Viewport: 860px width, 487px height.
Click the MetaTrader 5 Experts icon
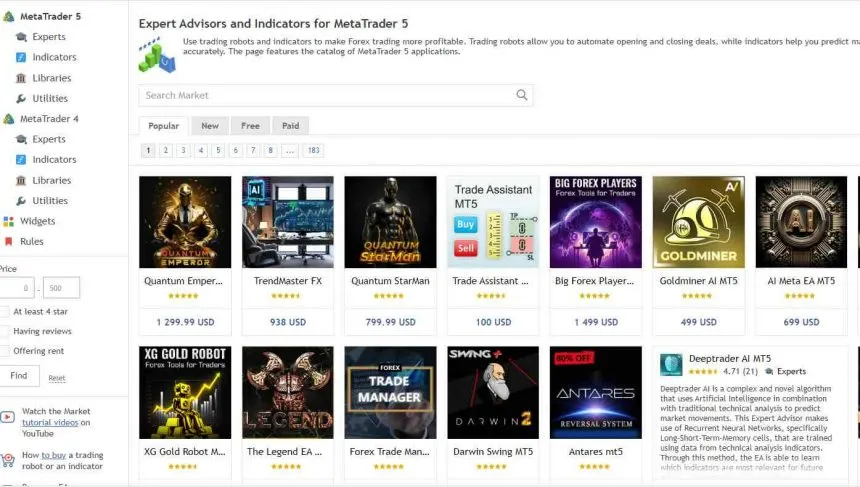click(21, 37)
